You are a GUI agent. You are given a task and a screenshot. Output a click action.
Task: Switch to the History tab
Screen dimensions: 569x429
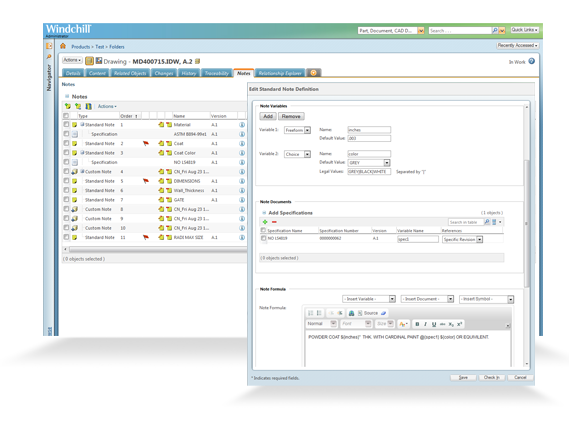[x=189, y=73]
